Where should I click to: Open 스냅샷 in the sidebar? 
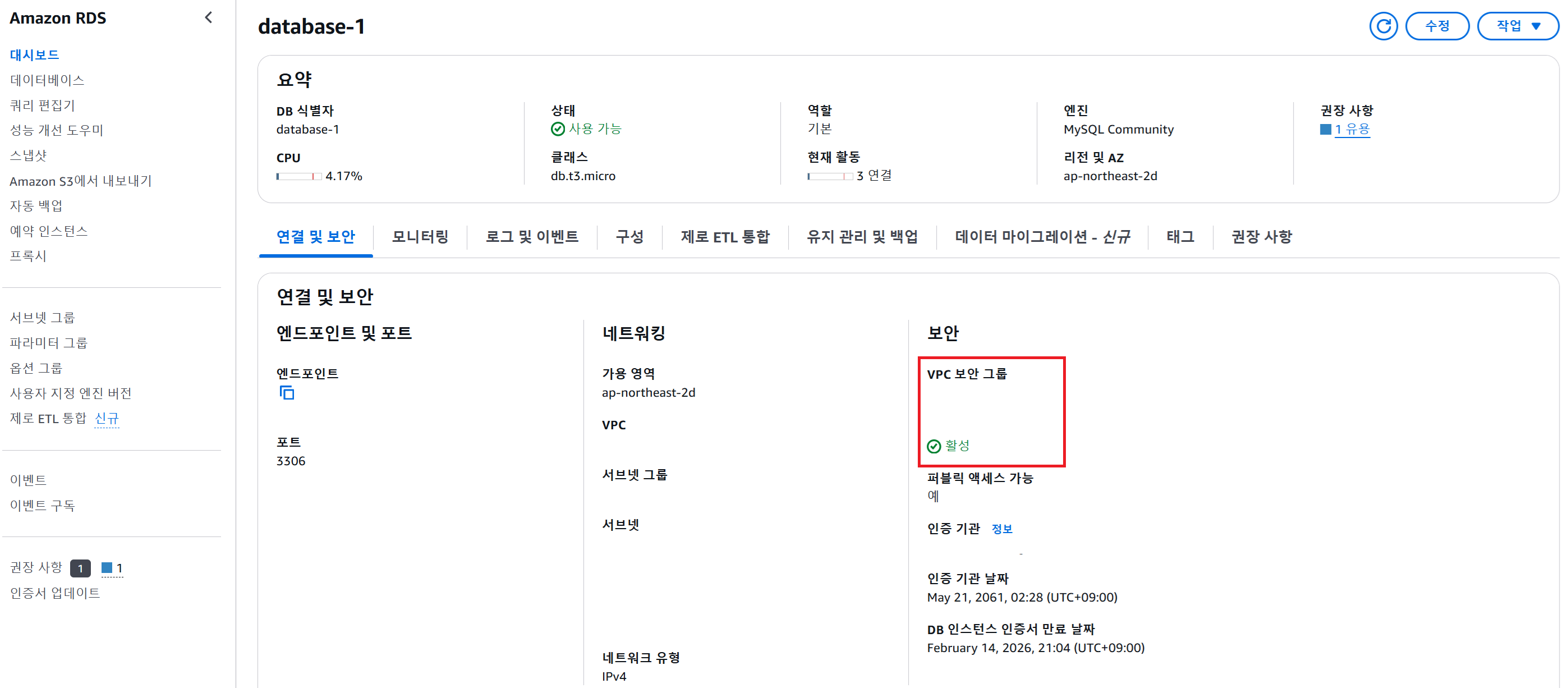(28, 156)
